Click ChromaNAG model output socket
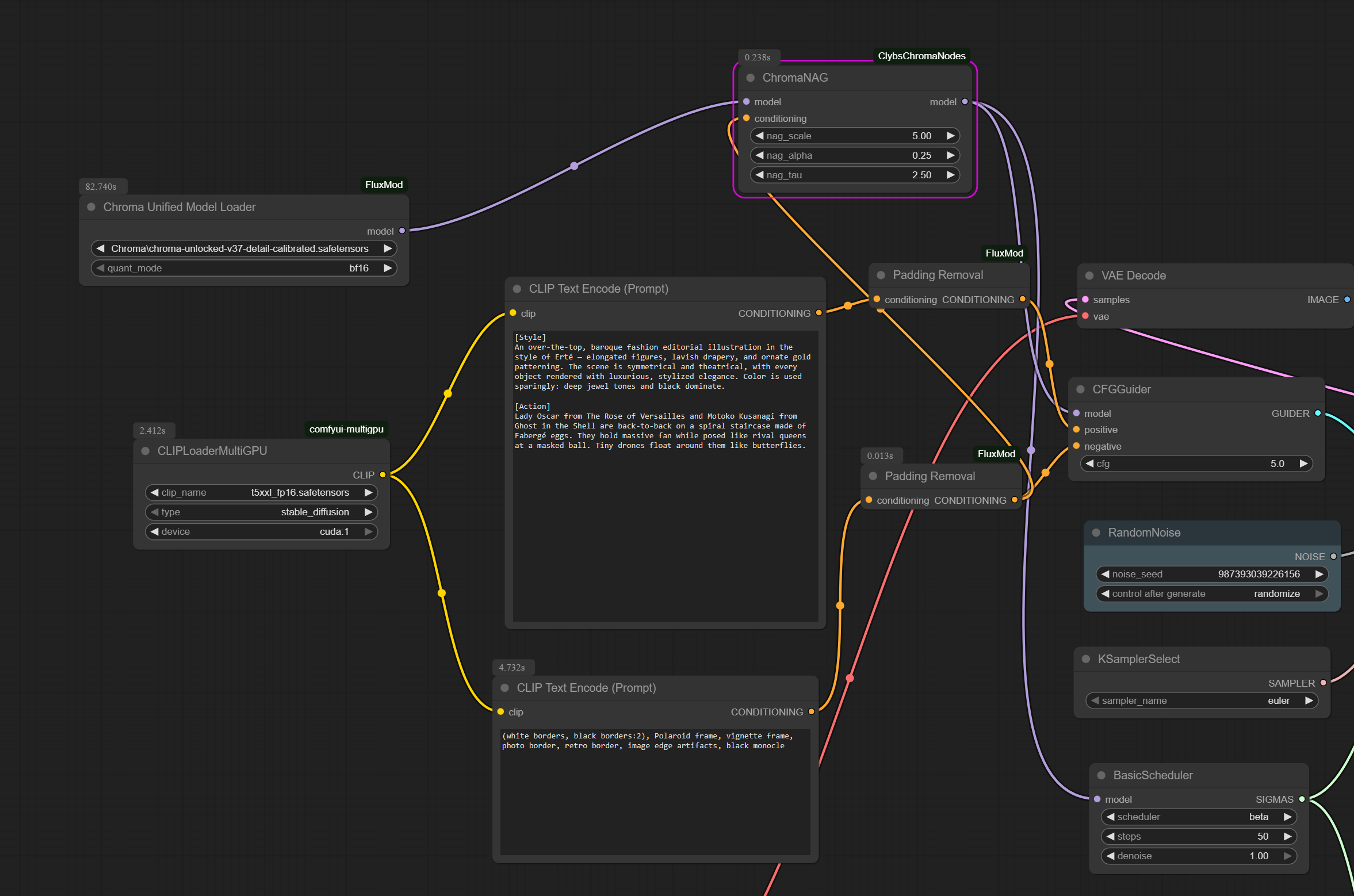This screenshot has height=896, width=1354. point(965,102)
